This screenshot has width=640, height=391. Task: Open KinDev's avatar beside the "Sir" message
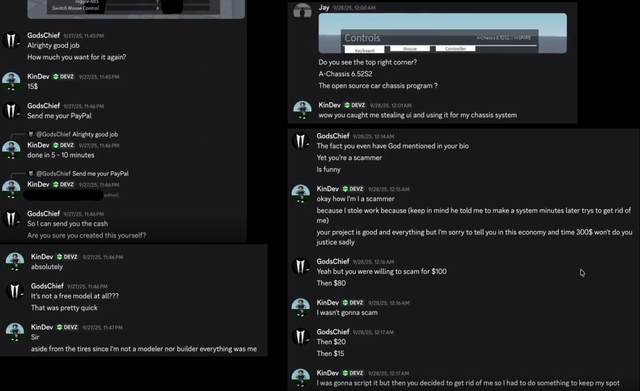click(15, 332)
